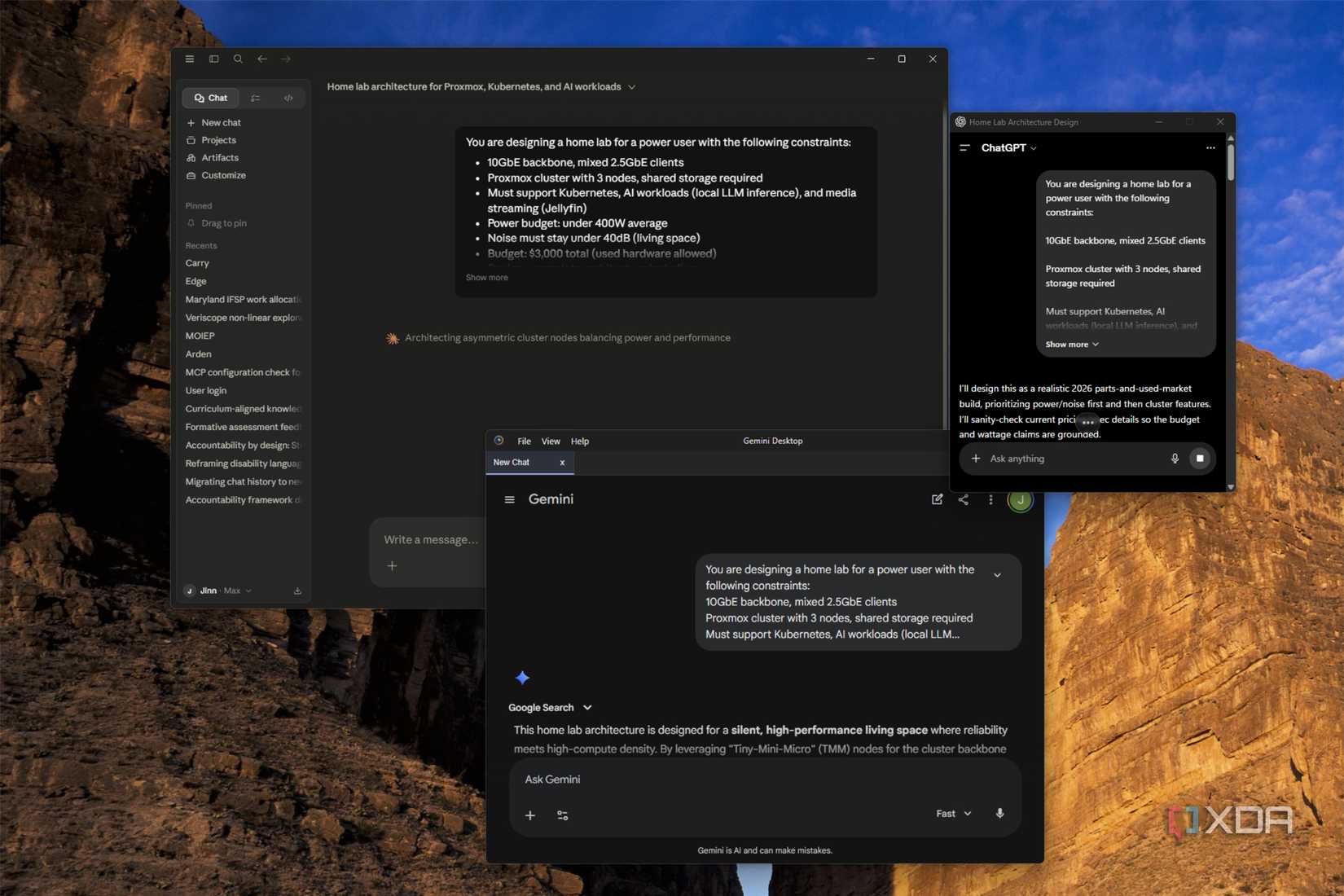The width and height of the screenshot is (1344, 896).
Task: Open the three-dot options menu in ChatGPT
Action: (1210, 148)
